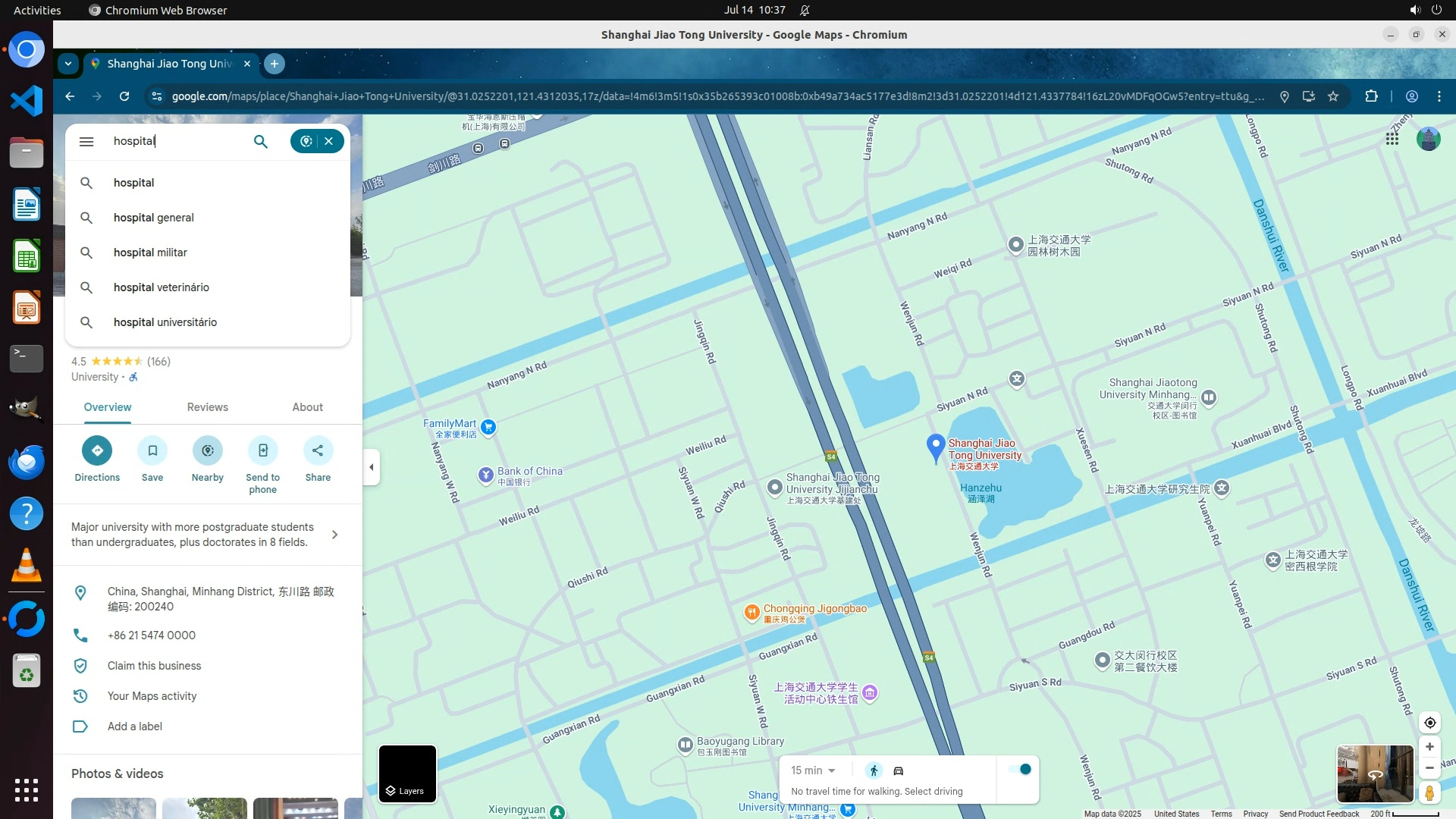Click the map zoom in button
This screenshot has width=1456, height=819.
point(1429,747)
